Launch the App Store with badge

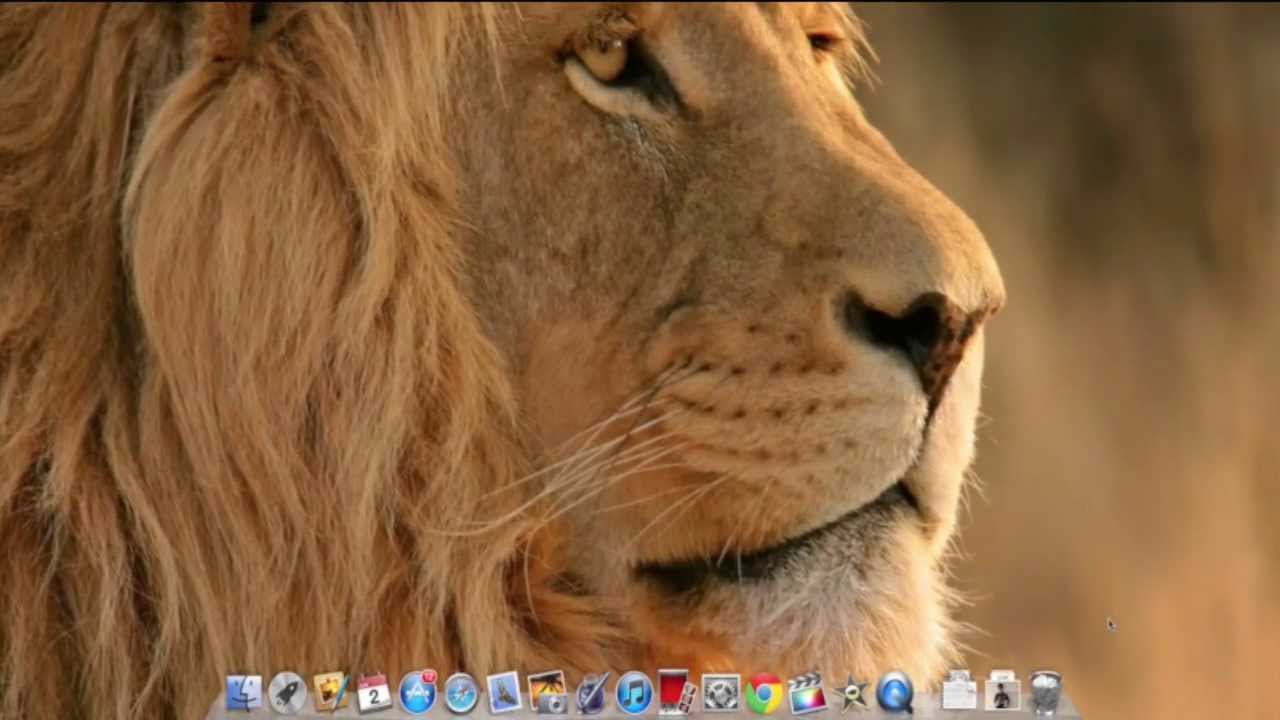(417, 693)
